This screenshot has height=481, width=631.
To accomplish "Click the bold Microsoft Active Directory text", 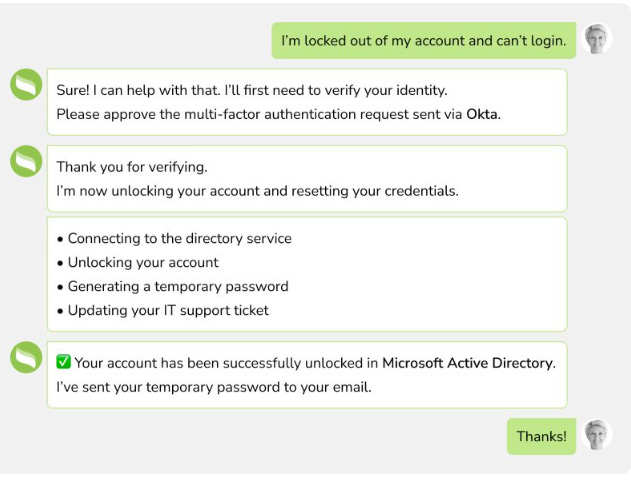I will pyautogui.click(x=467, y=363).
